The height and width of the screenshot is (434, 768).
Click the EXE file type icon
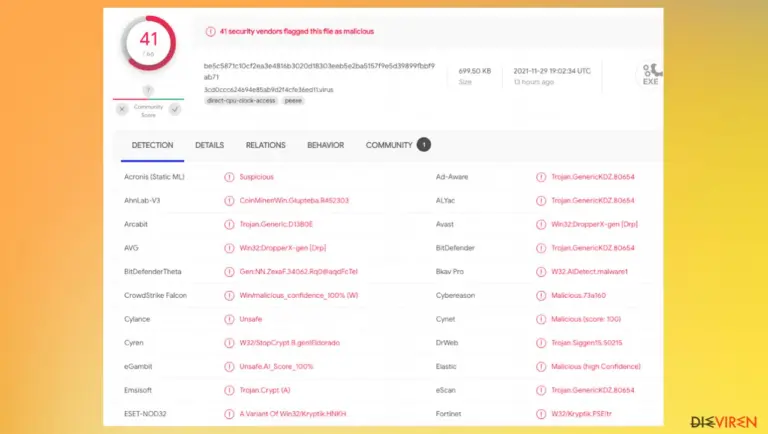click(x=651, y=75)
